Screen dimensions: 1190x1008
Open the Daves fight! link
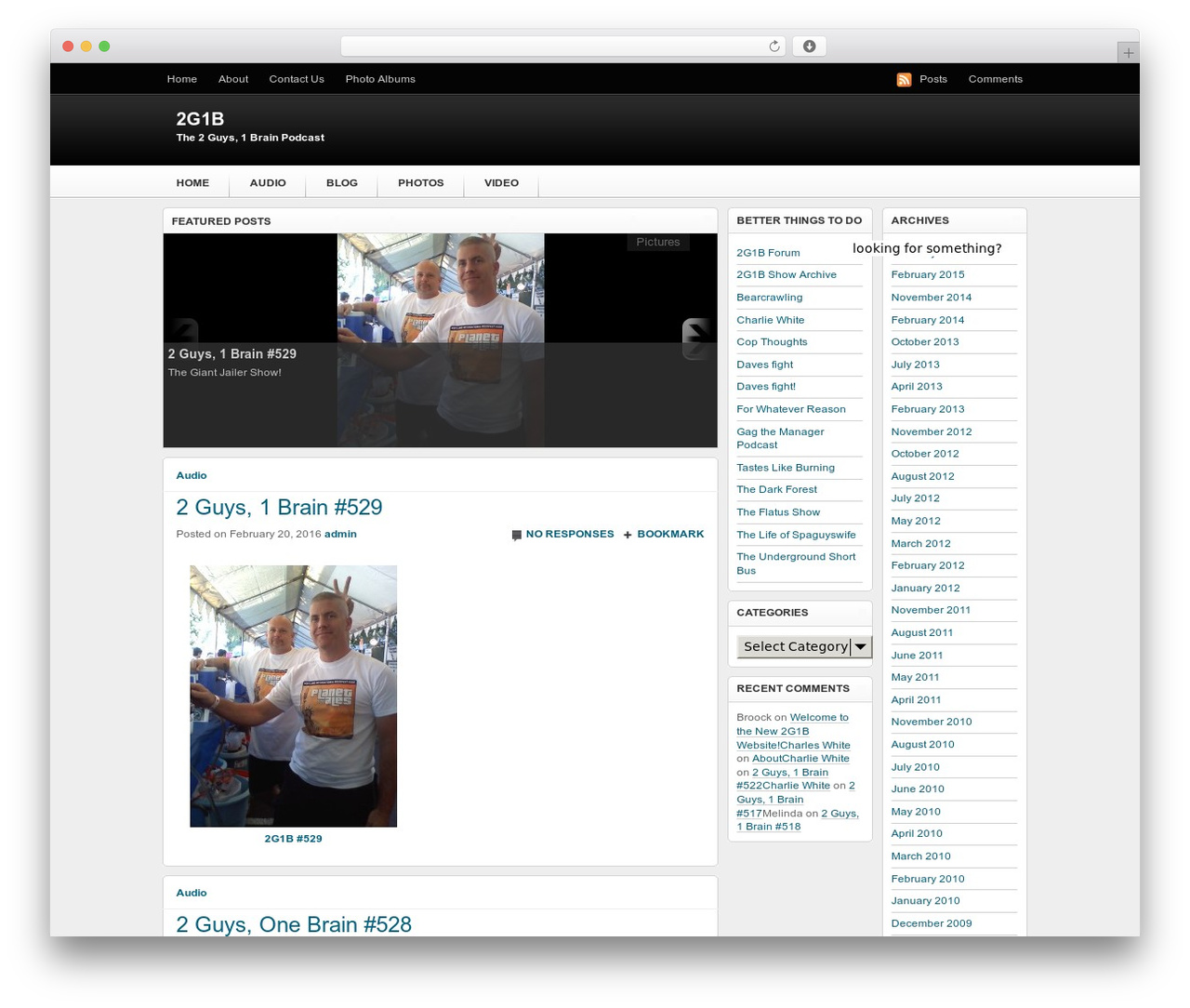pyautogui.click(x=766, y=387)
